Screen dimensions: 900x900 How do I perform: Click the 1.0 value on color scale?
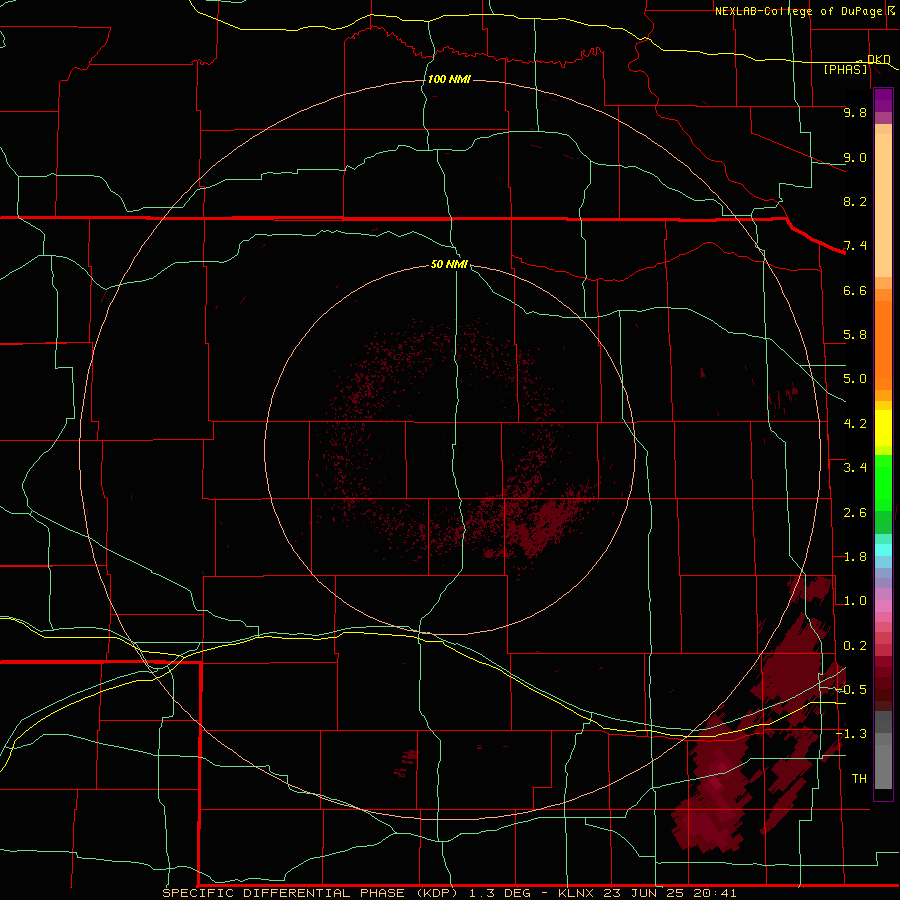pyautogui.click(x=855, y=601)
